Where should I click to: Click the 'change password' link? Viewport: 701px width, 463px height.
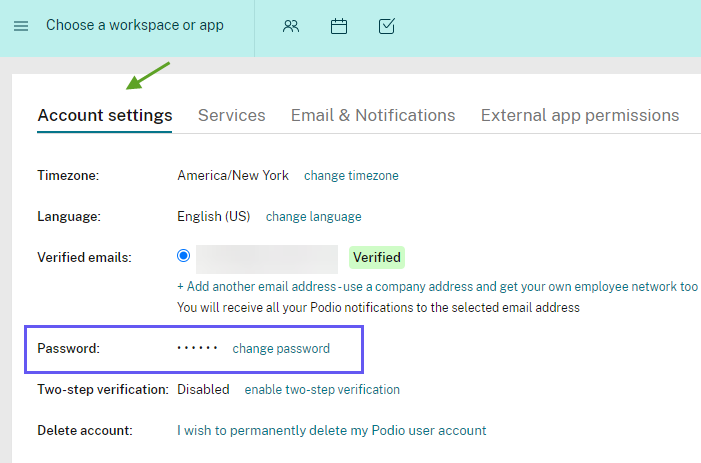[281, 349]
